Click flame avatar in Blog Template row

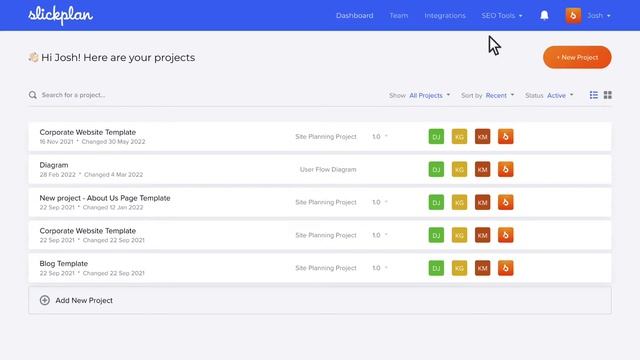tap(505, 268)
